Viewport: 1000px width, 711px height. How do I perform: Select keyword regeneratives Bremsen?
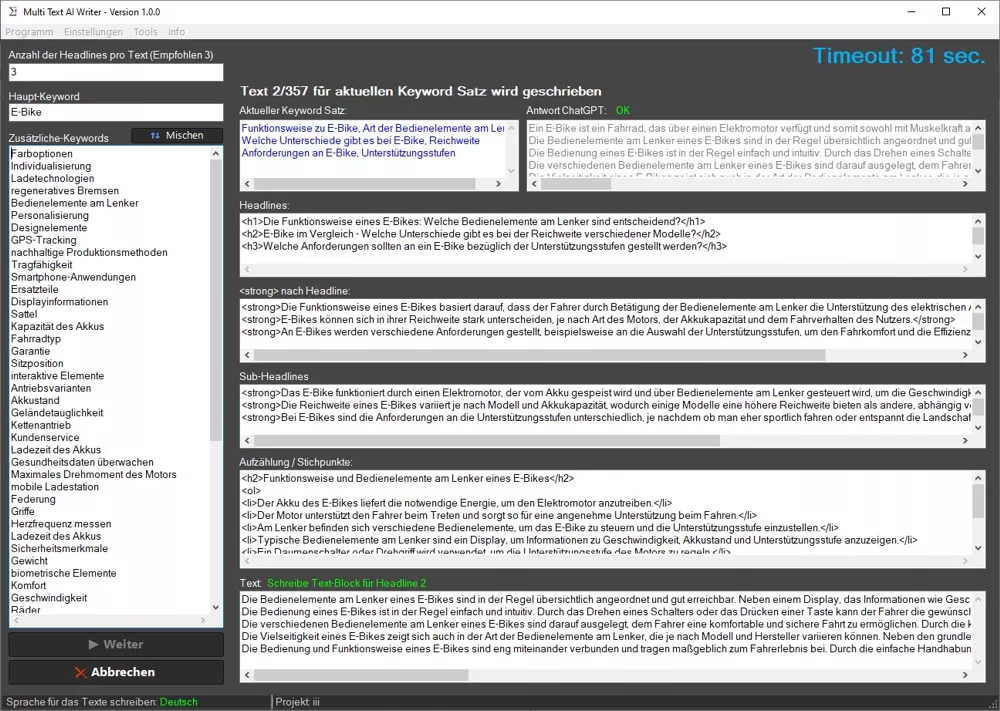[64, 191]
